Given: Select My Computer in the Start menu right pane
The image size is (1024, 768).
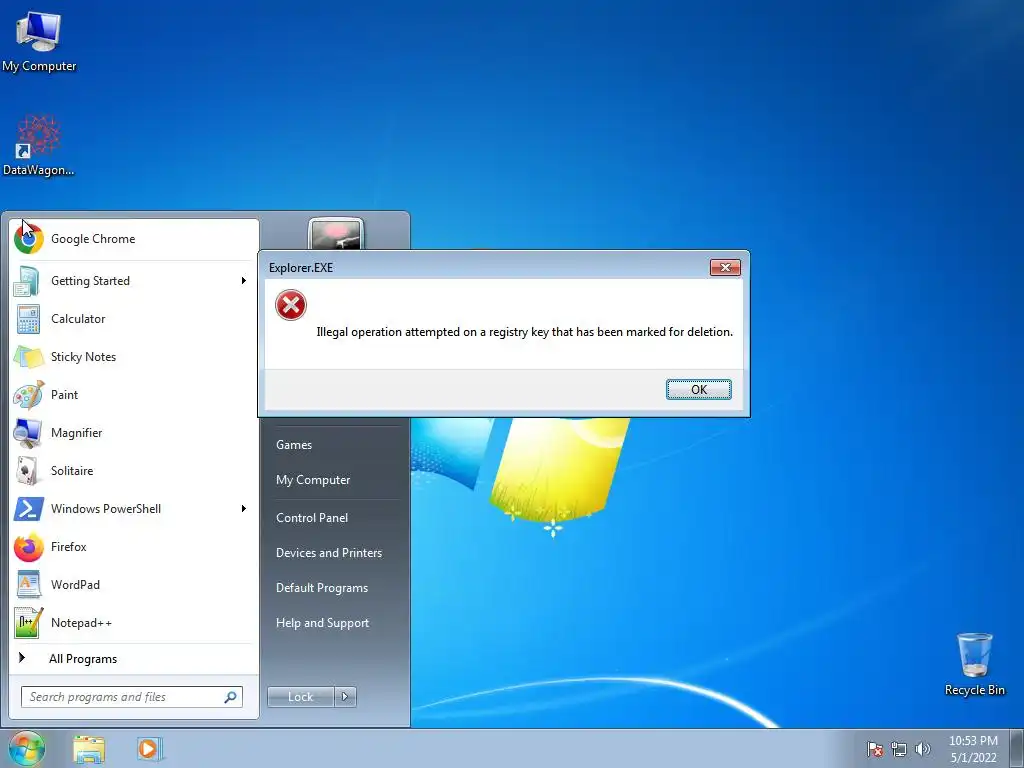Looking at the screenshot, I should [x=313, y=480].
